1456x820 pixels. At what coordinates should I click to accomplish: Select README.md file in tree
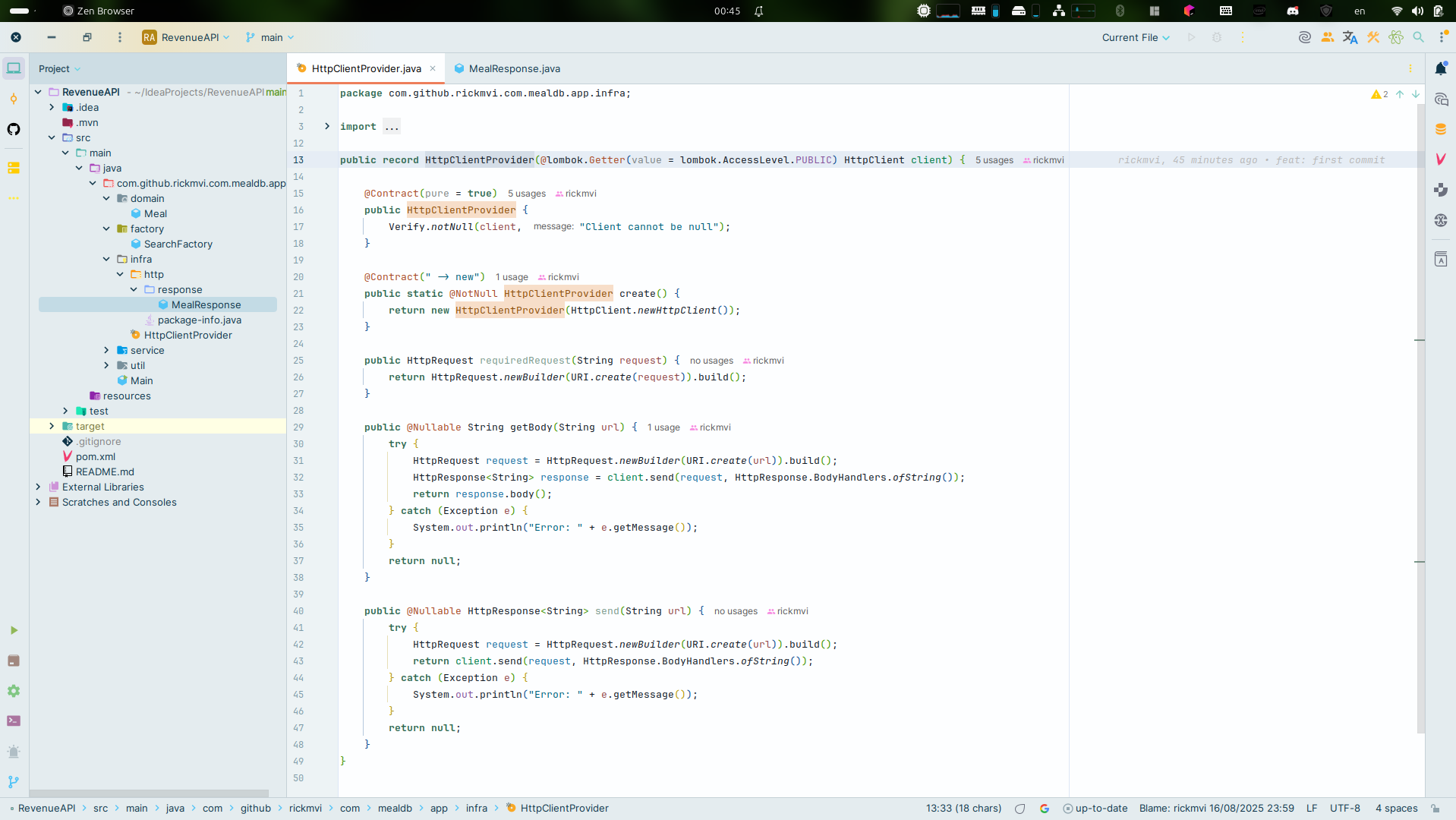105,471
